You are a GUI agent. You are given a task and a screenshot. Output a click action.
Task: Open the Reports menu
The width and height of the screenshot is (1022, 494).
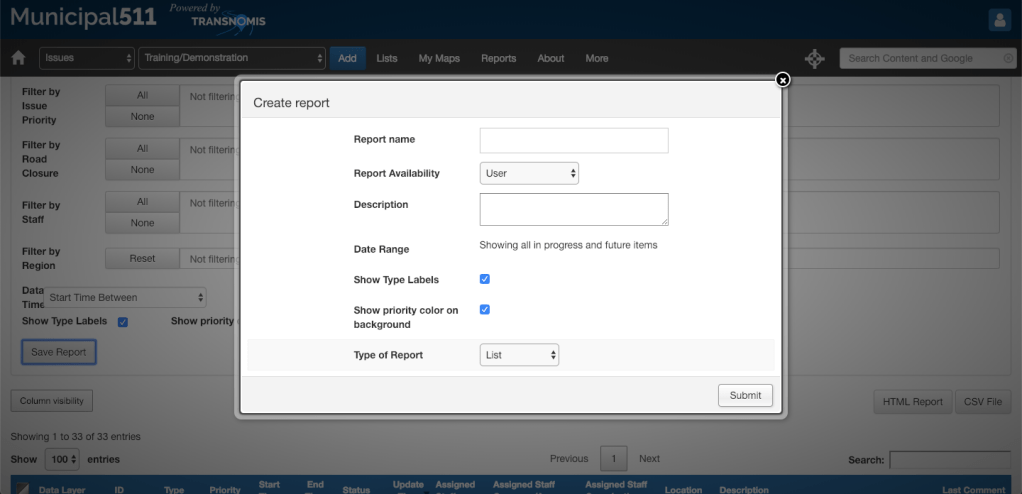point(498,58)
